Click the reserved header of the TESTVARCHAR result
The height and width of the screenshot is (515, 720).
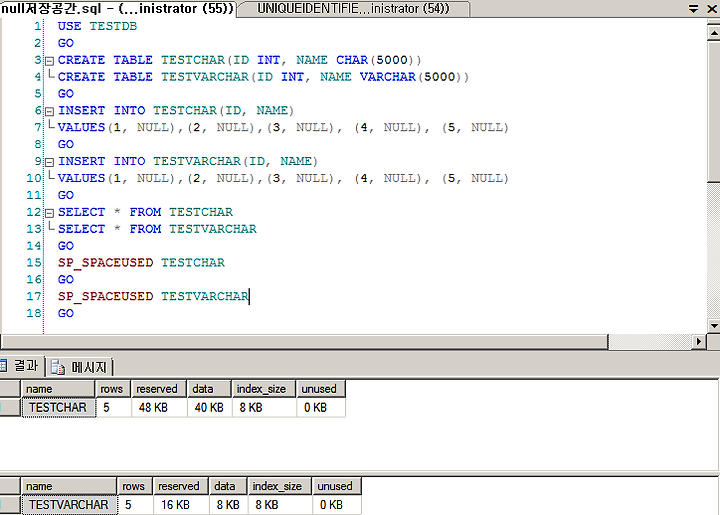point(180,486)
